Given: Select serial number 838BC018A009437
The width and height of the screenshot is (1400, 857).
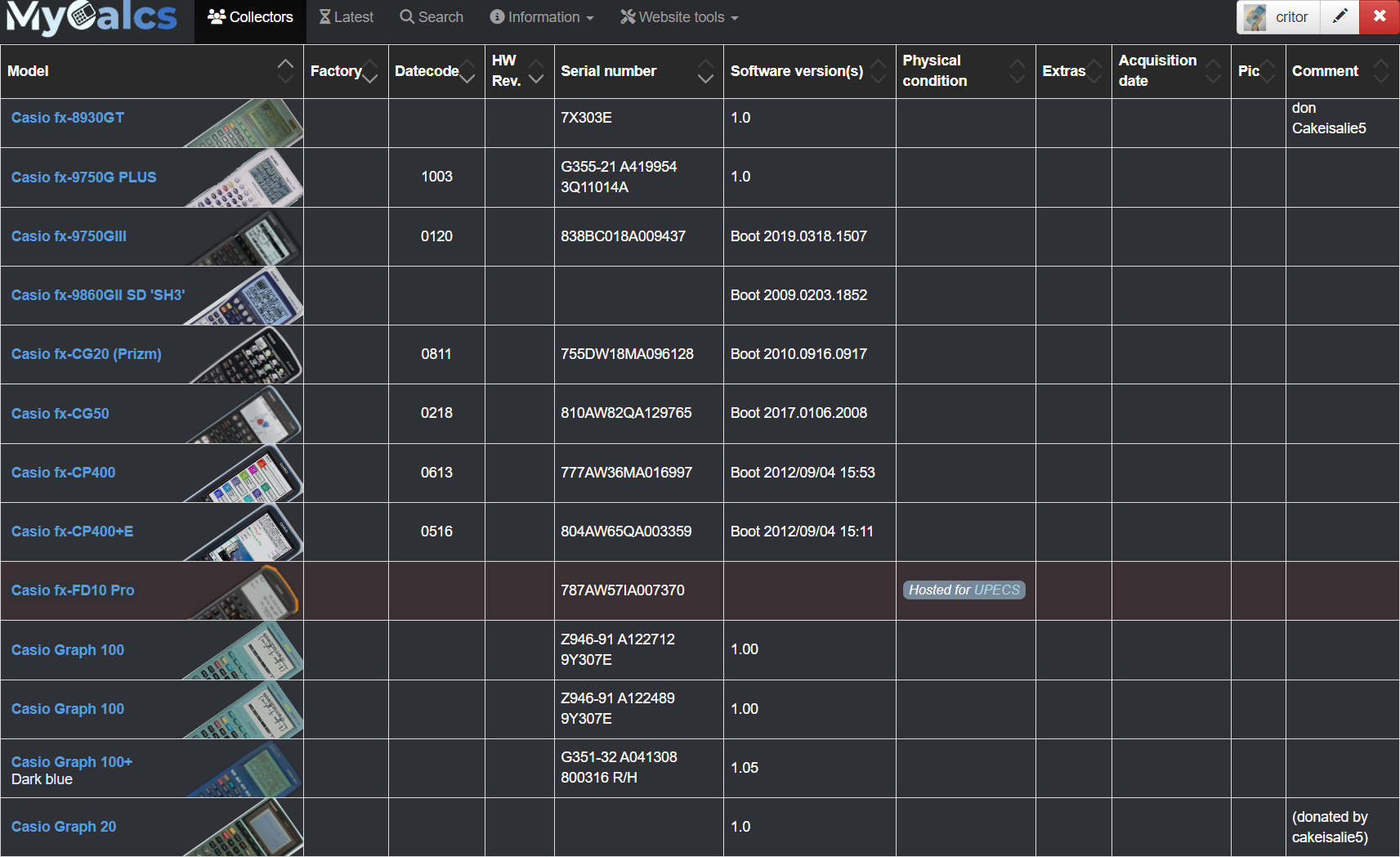Looking at the screenshot, I should 623,236.
